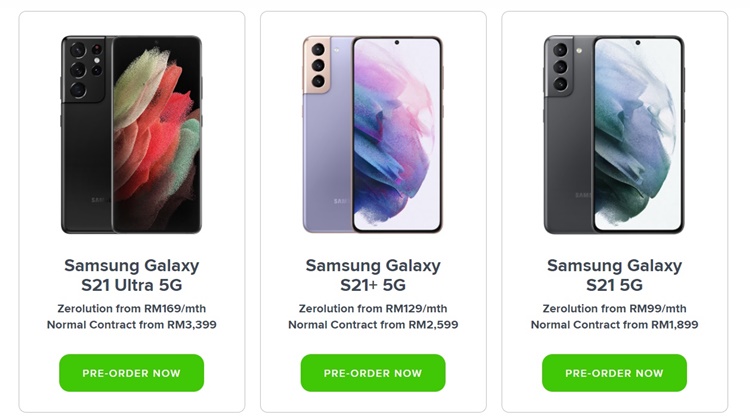Click Normal Contract from RM3,399 text

tap(132, 325)
